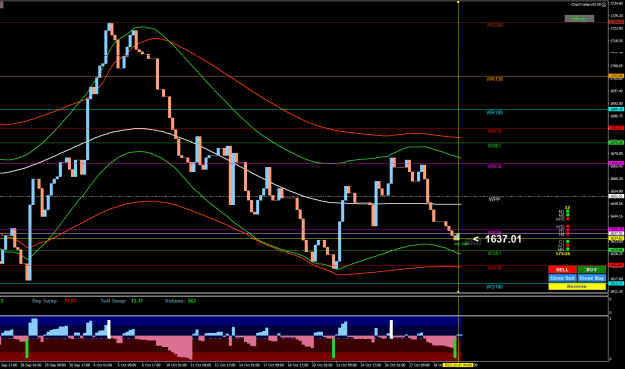The height and width of the screenshot is (369, 625).
Task: Click the red SELL button
Action: pos(562,270)
